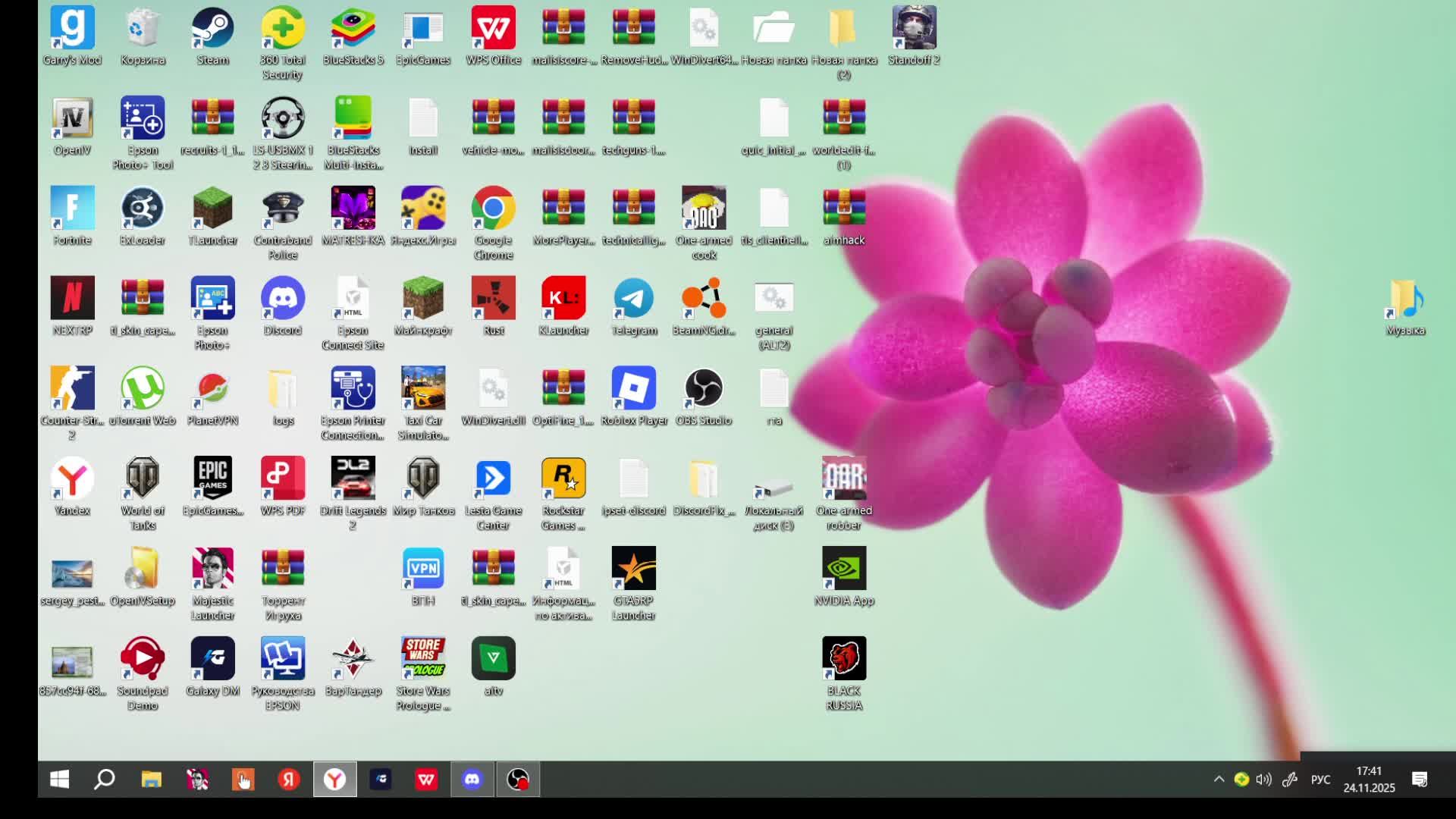Open the notification center icon

click(x=1420, y=779)
